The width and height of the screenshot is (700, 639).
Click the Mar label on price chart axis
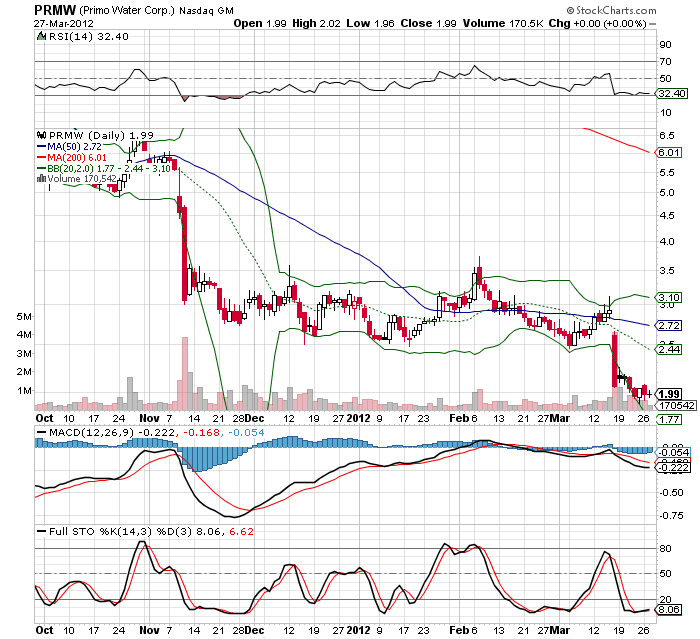click(x=559, y=418)
